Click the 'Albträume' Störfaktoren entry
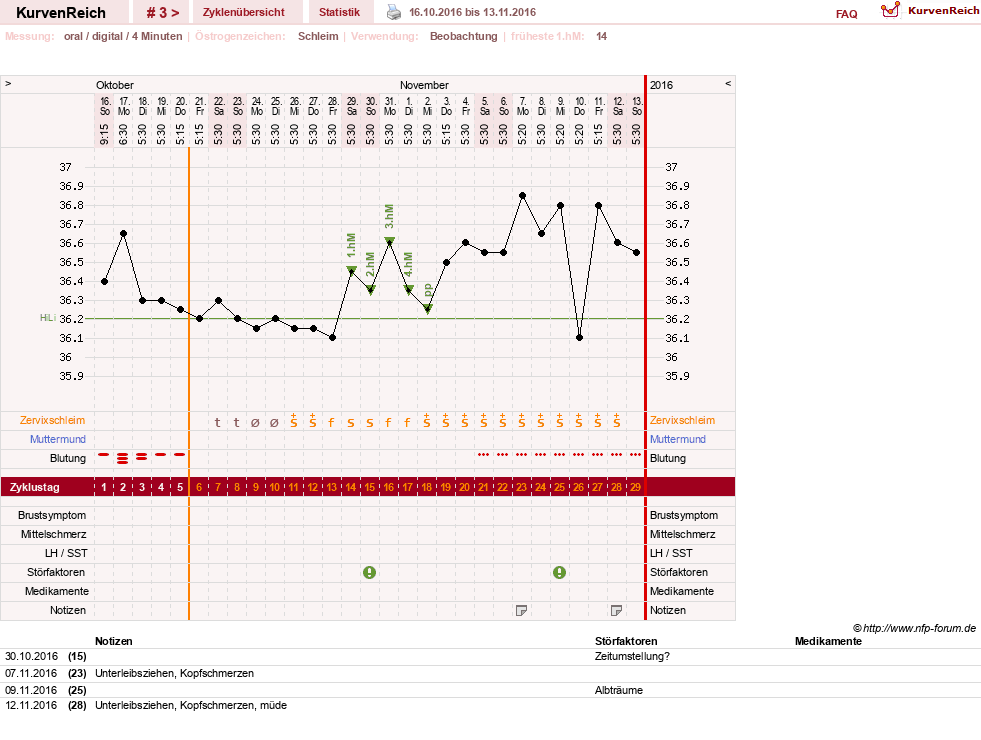The height and width of the screenshot is (740, 981). pos(619,690)
